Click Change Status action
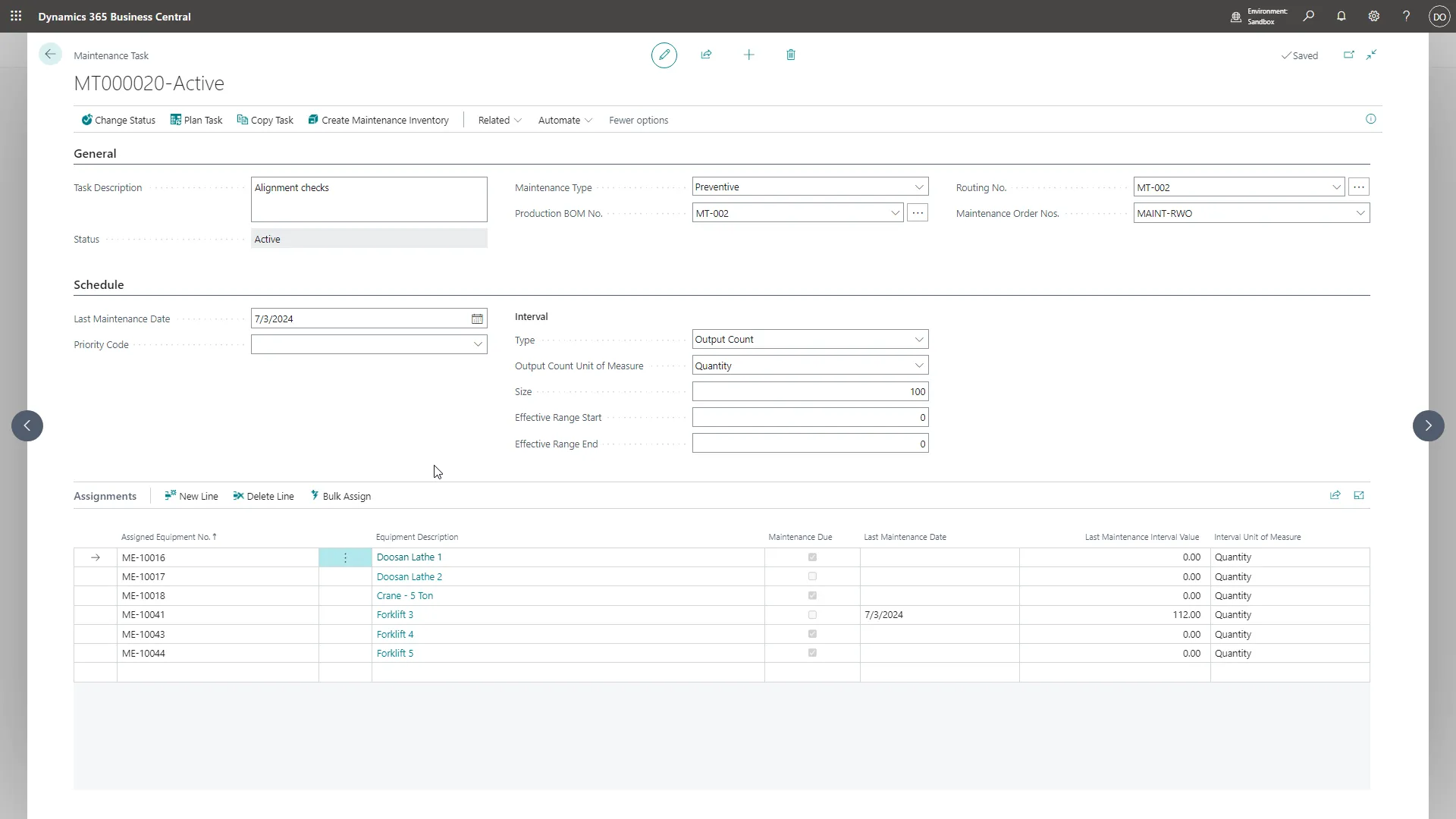This screenshot has width=1456, height=819. coord(118,121)
